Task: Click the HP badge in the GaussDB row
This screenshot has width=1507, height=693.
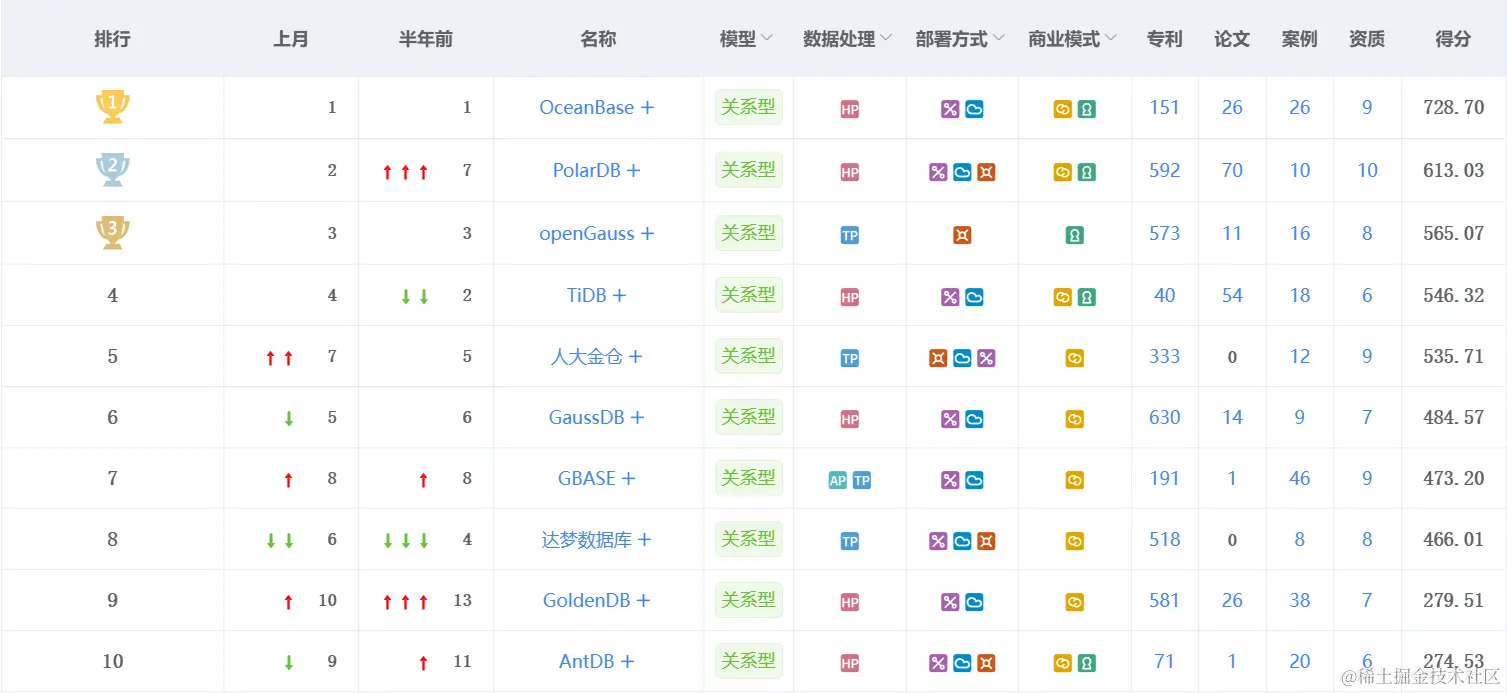Action: pos(850,420)
